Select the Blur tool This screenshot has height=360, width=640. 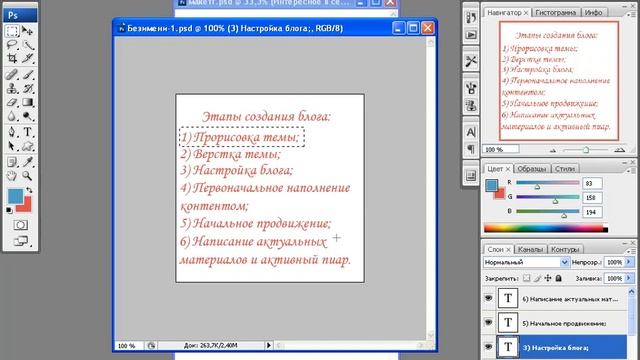point(12,116)
